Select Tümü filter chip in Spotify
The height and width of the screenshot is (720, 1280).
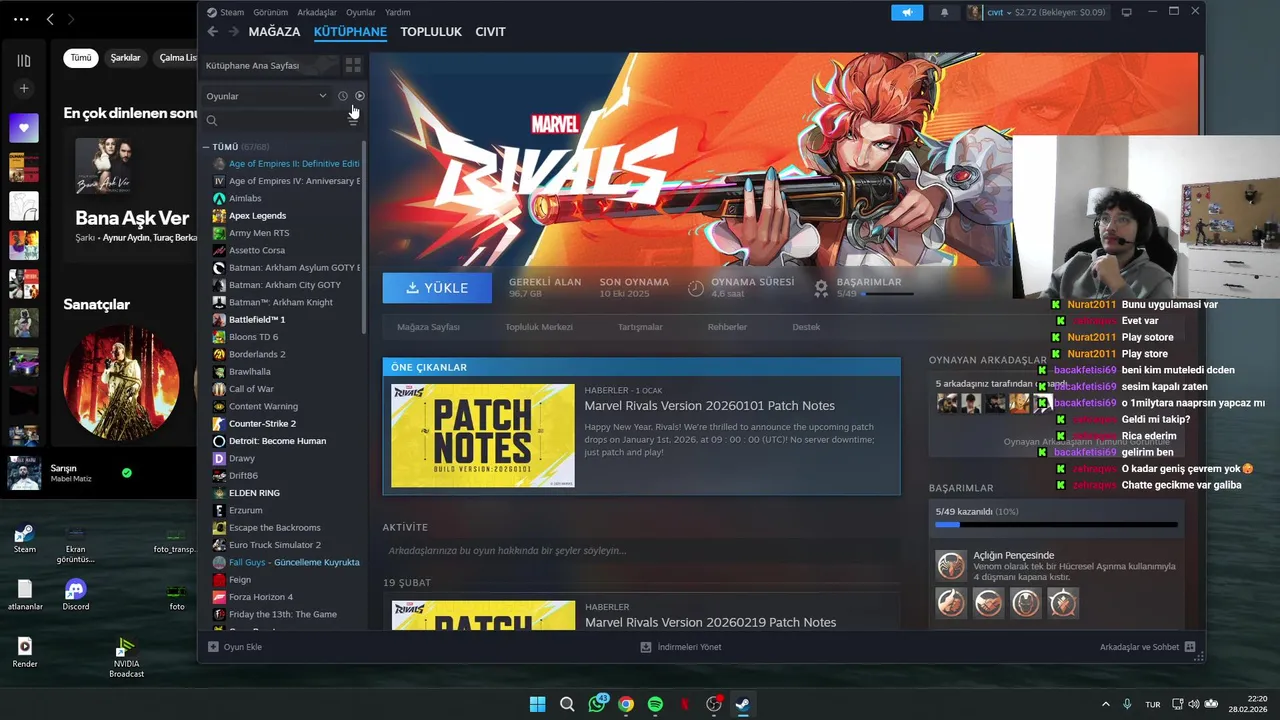81,58
